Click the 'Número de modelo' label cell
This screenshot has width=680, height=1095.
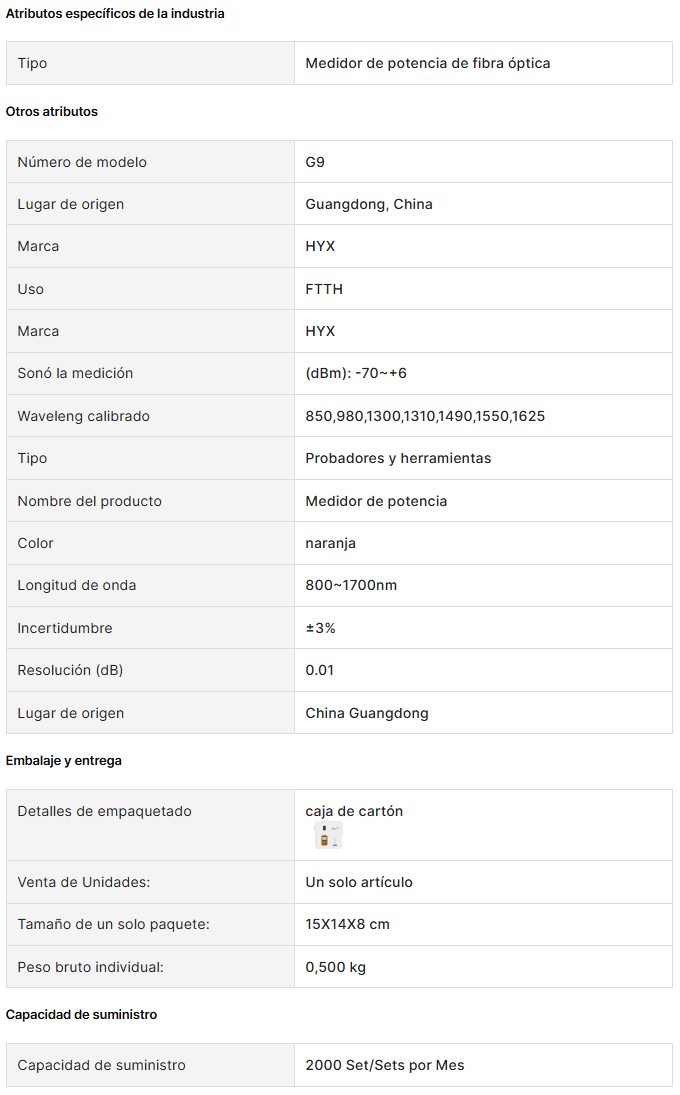point(150,162)
